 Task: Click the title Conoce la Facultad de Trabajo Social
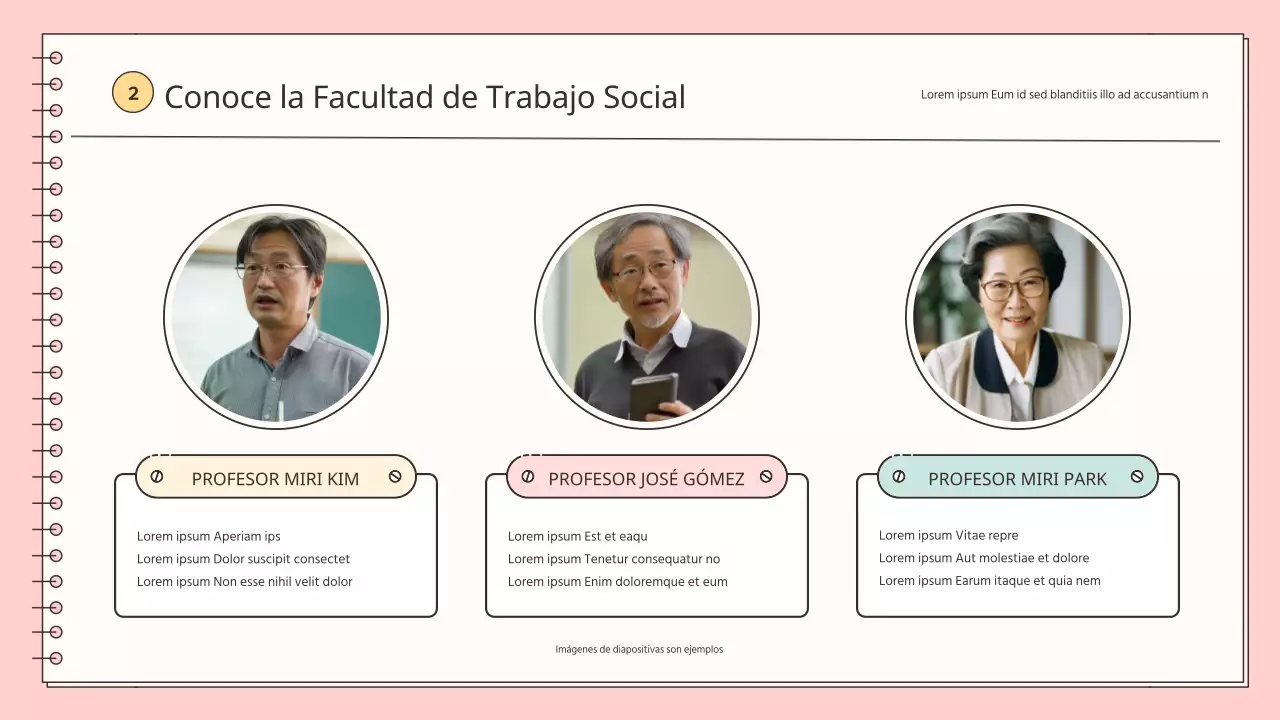[x=425, y=97]
